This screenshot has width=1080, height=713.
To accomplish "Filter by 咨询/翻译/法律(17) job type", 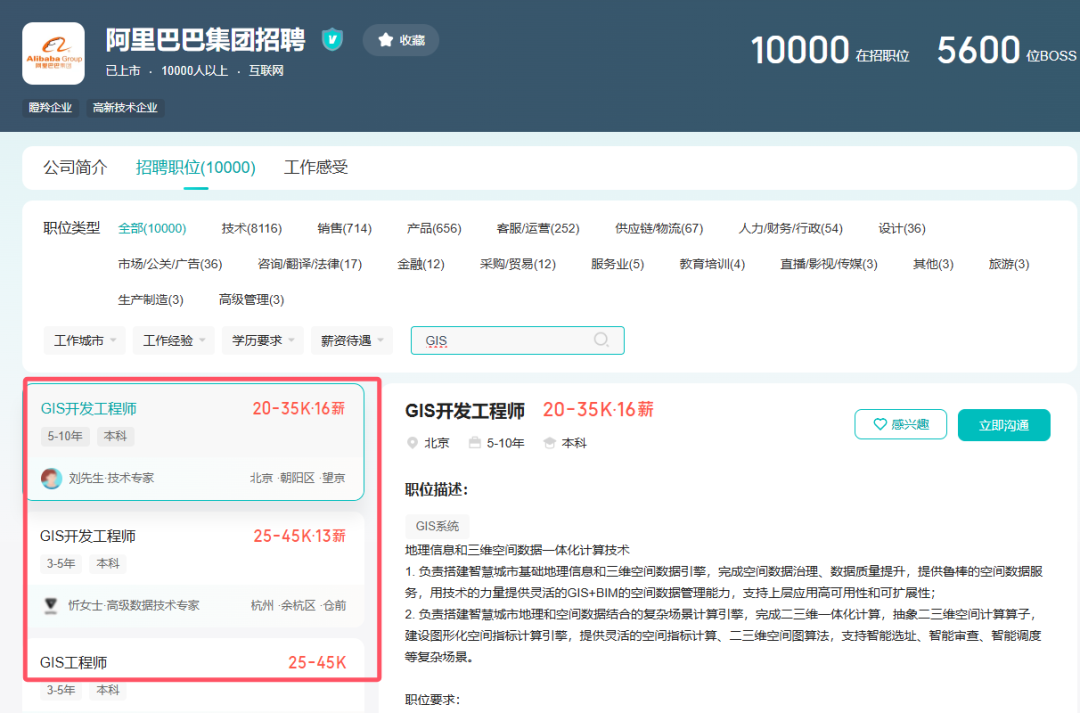I will 309,264.
